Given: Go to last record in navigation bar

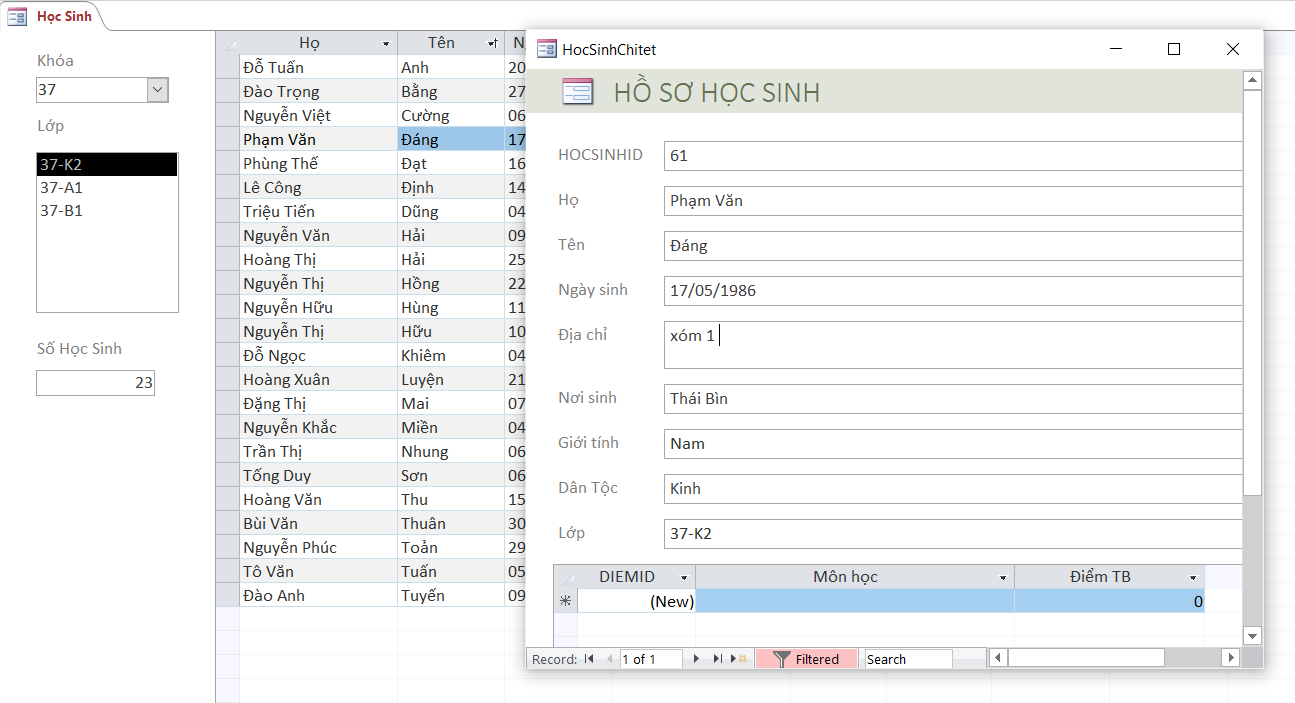Looking at the screenshot, I should [x=717, y=659].
